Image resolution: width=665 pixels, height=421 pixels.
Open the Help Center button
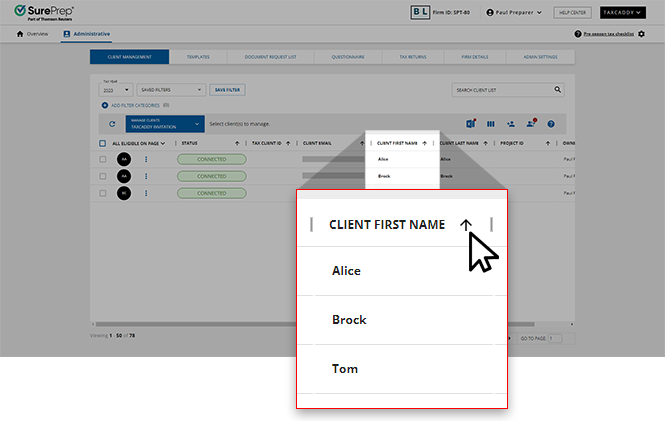coord(572,13)
